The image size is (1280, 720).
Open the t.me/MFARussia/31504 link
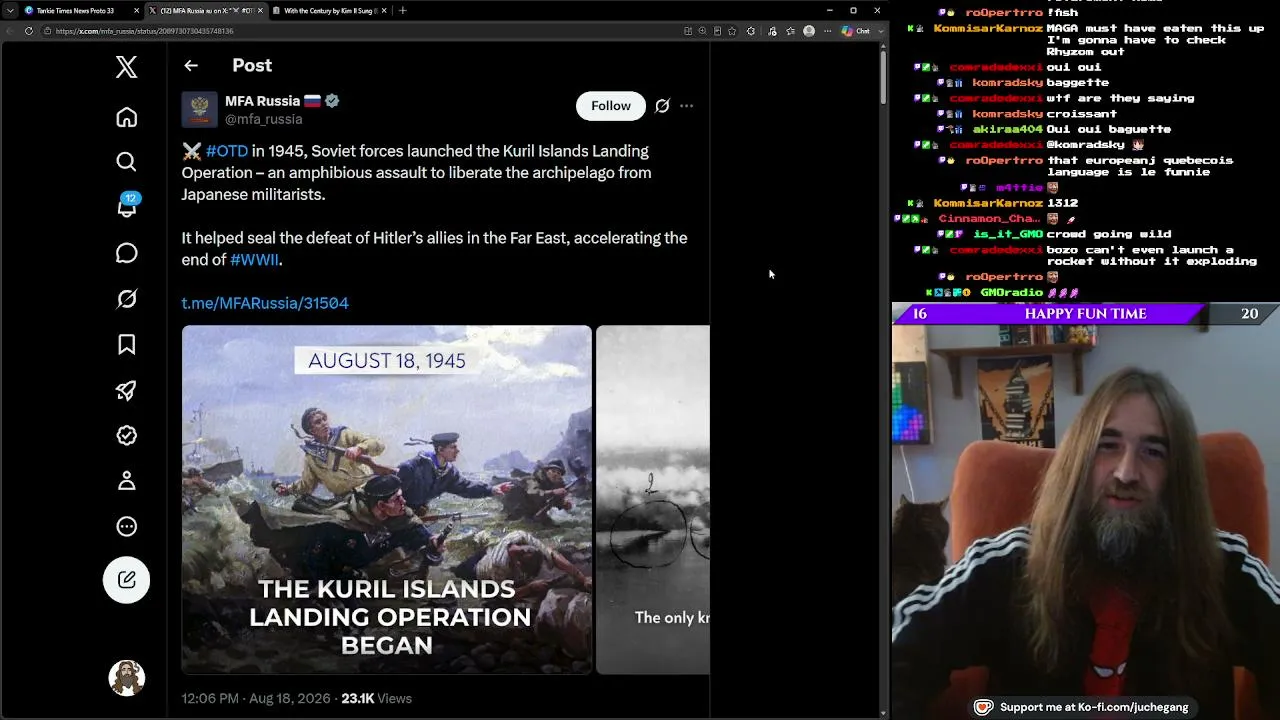(265, 303)
